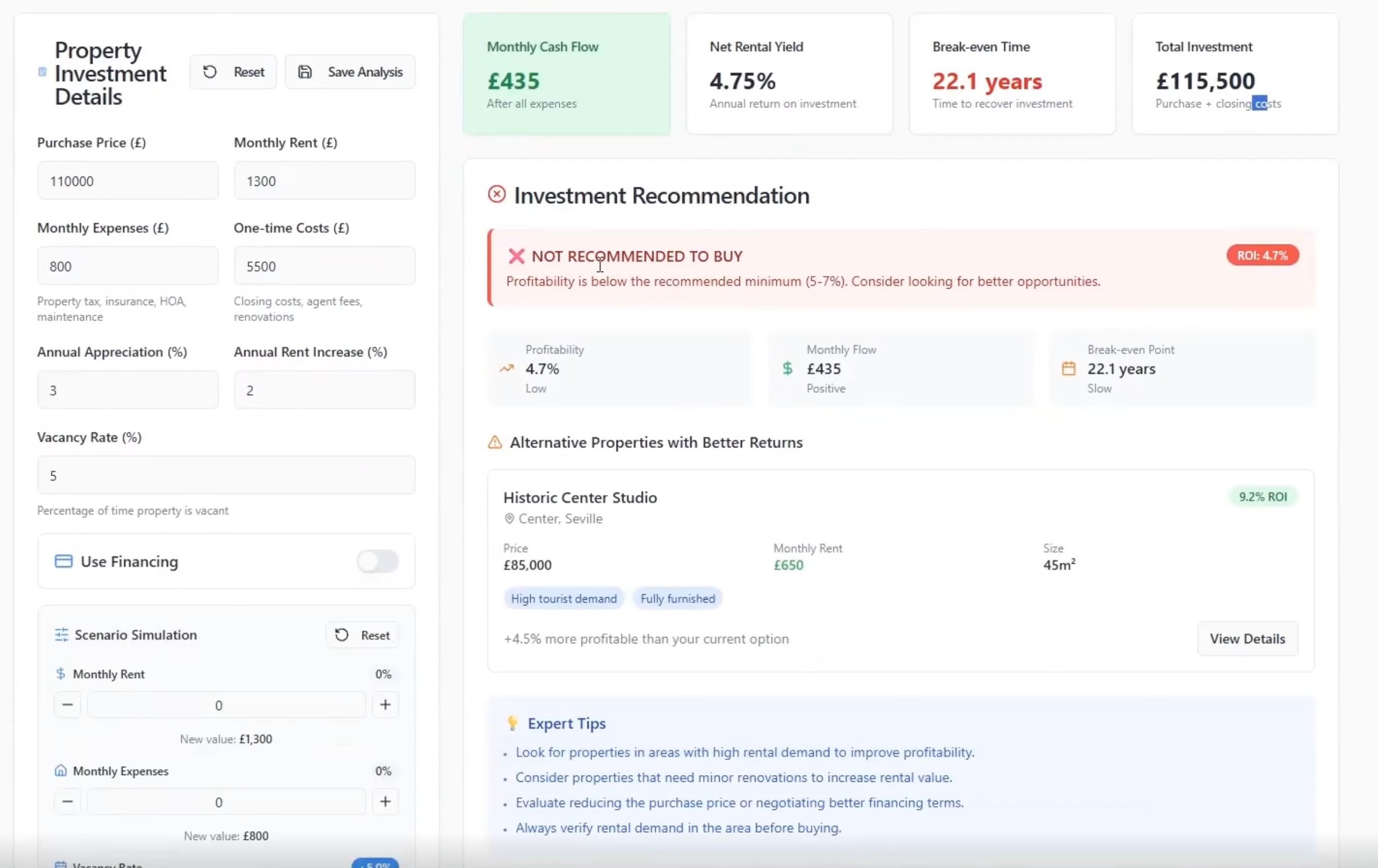Click the circled X beside Investment Recommendation
Viewport: 1378px width, 868px height.
point(497,195)
